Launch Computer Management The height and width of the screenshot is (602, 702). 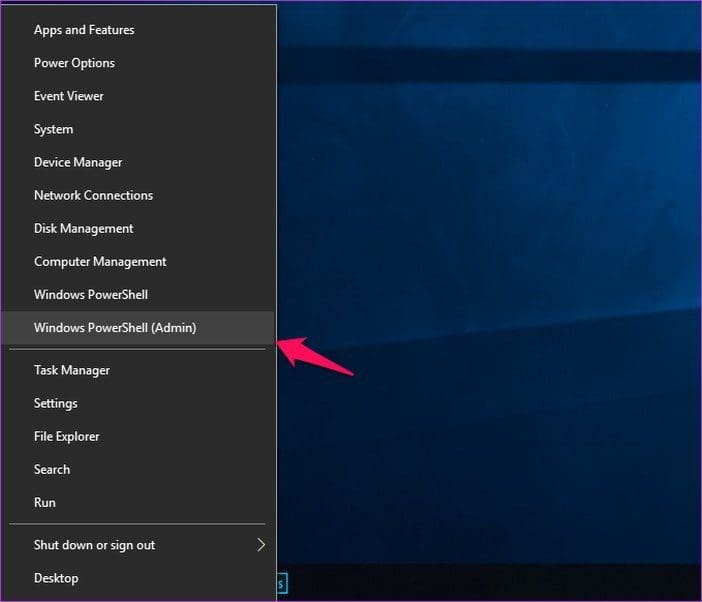(138, 262)
